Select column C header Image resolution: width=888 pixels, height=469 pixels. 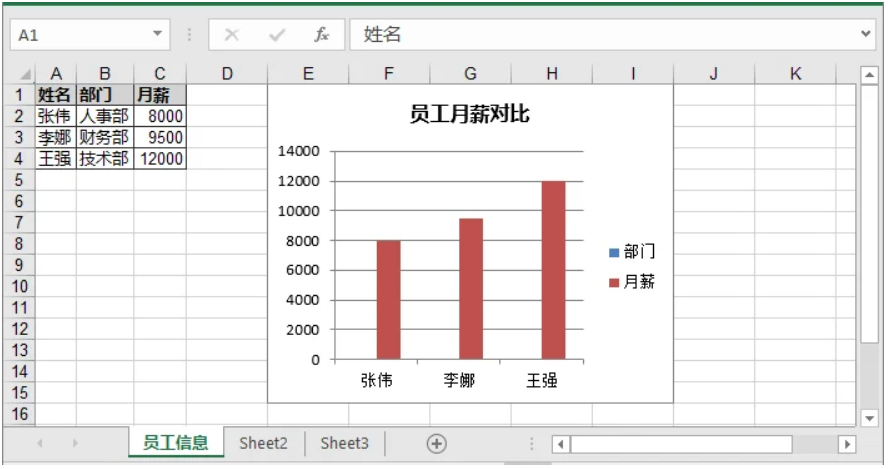pyautogui.click(x=159, y=74)
